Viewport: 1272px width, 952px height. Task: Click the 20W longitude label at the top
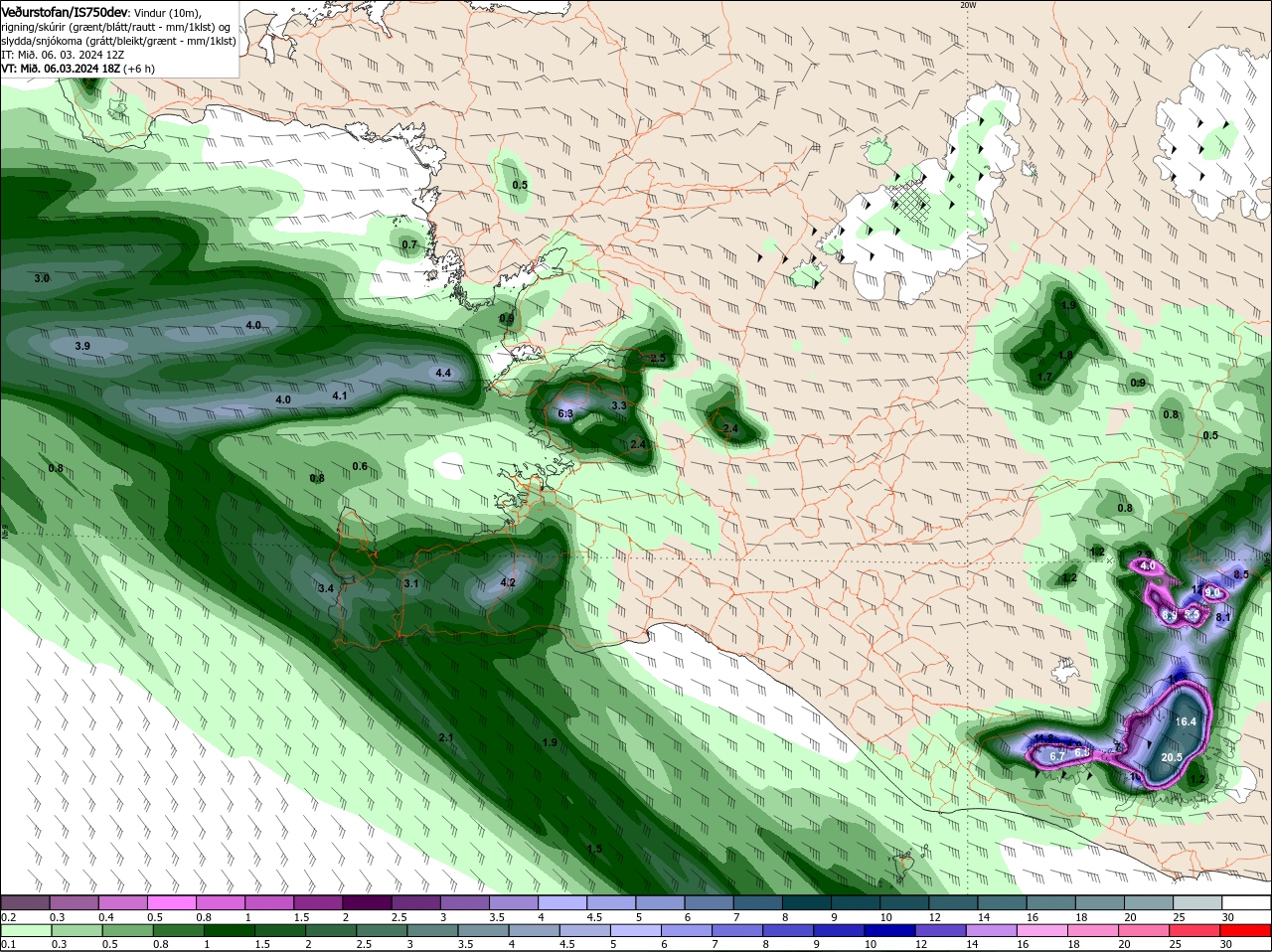tap(968, 5)
